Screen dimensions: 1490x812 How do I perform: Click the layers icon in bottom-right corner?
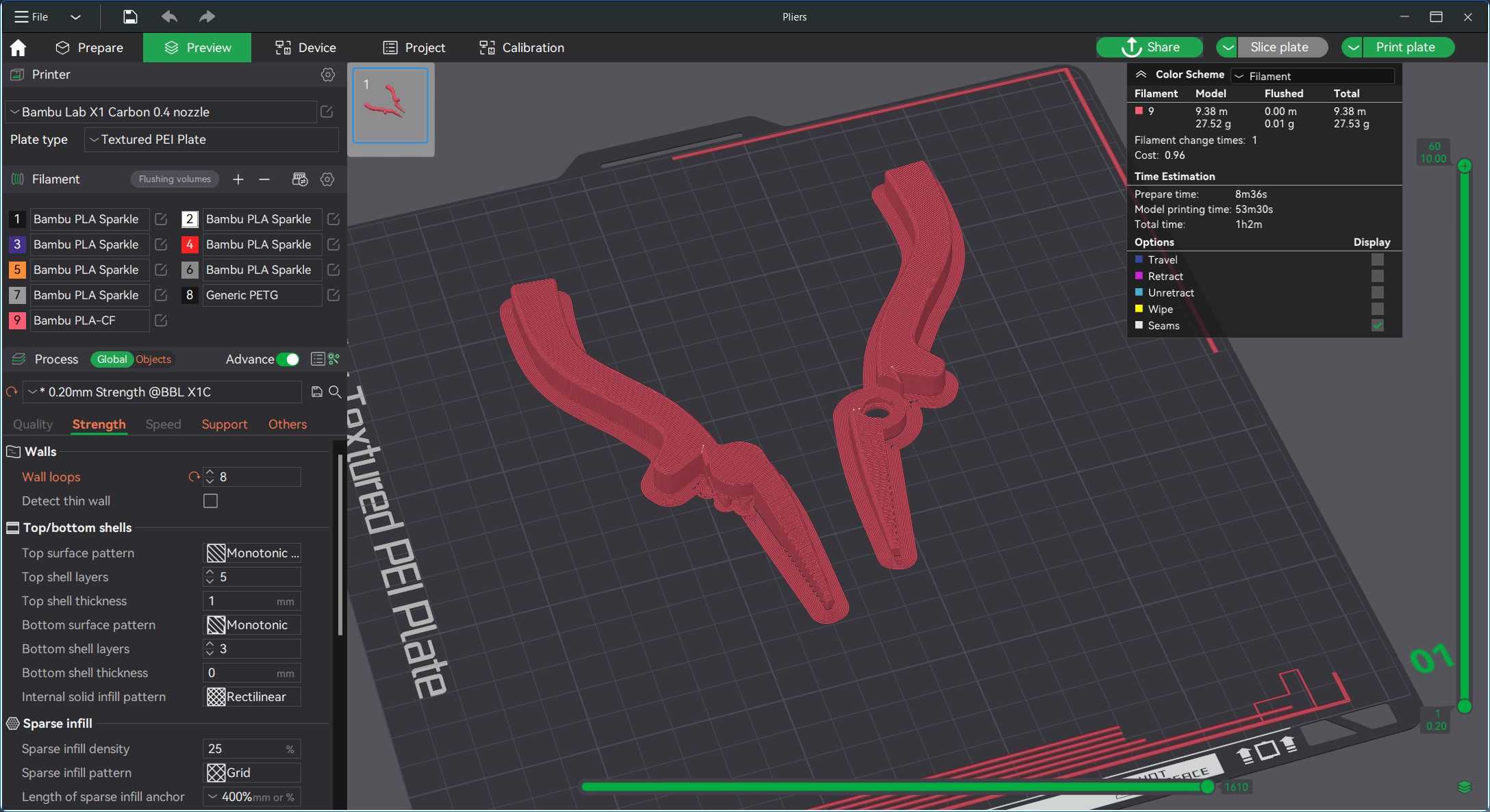click(x=1465, y=787)
